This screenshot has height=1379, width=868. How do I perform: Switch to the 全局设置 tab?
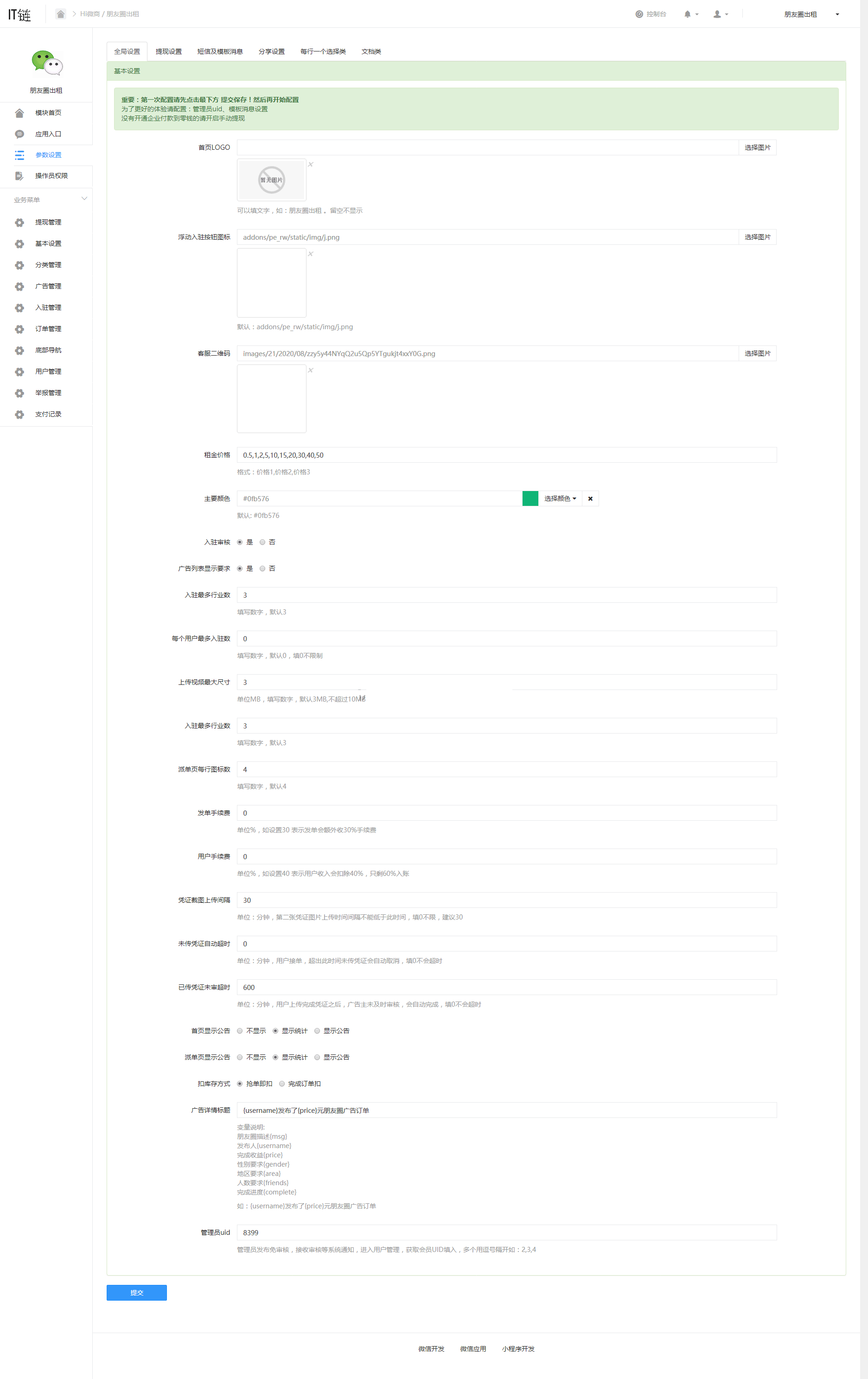[127, 51]
